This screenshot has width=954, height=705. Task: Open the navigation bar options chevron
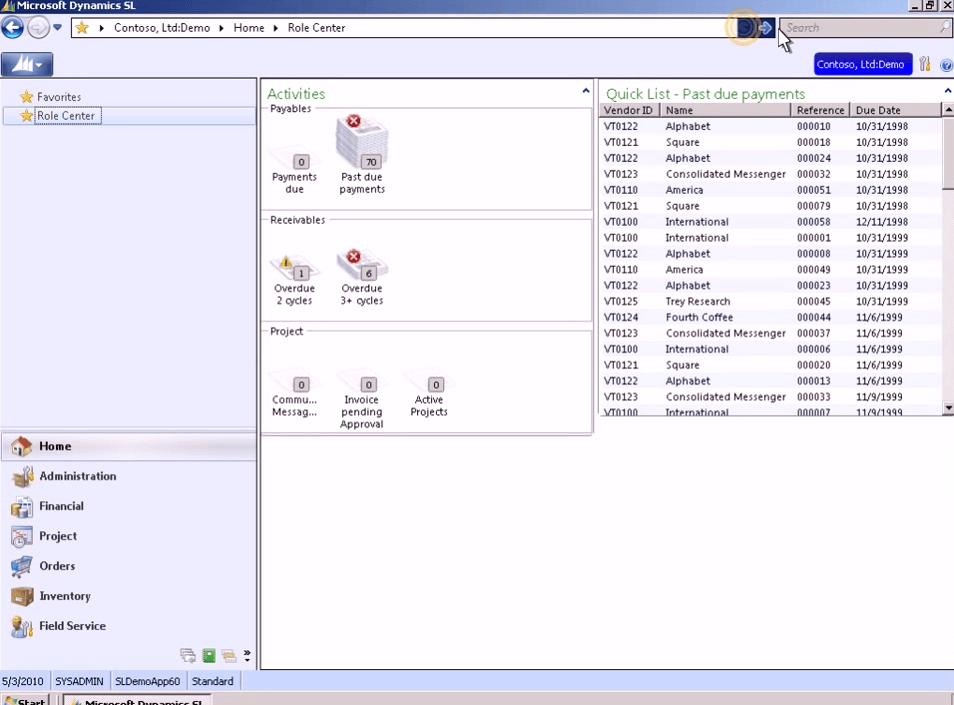coord(57,28)
